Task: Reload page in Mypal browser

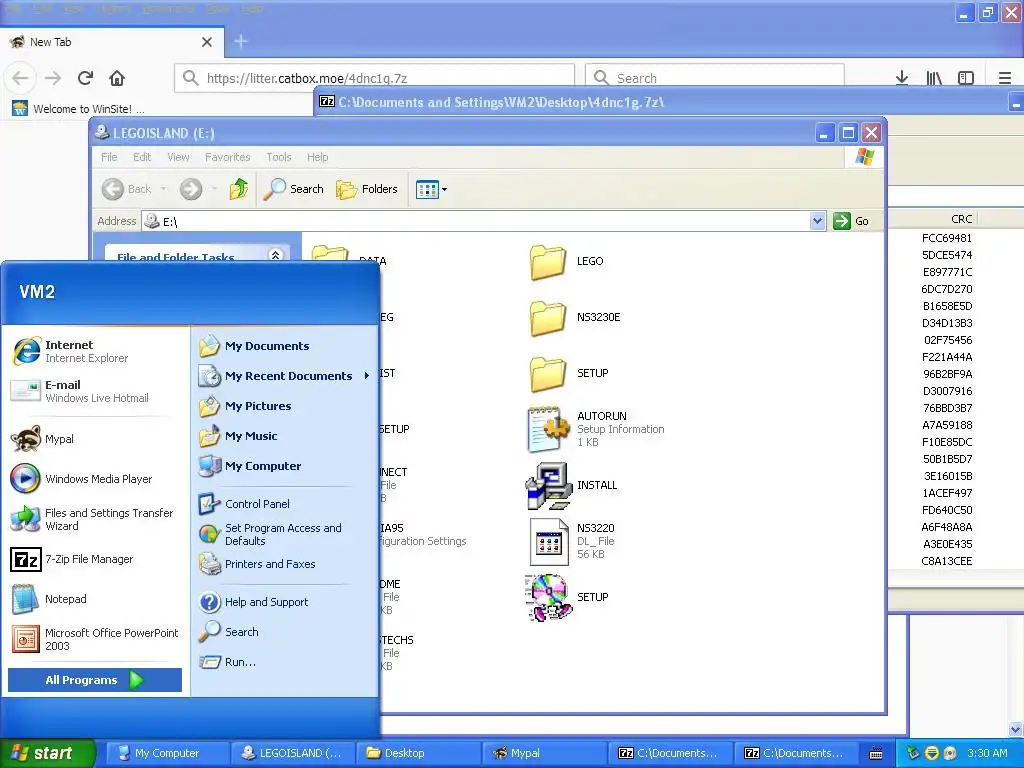Action: (85, 78)
